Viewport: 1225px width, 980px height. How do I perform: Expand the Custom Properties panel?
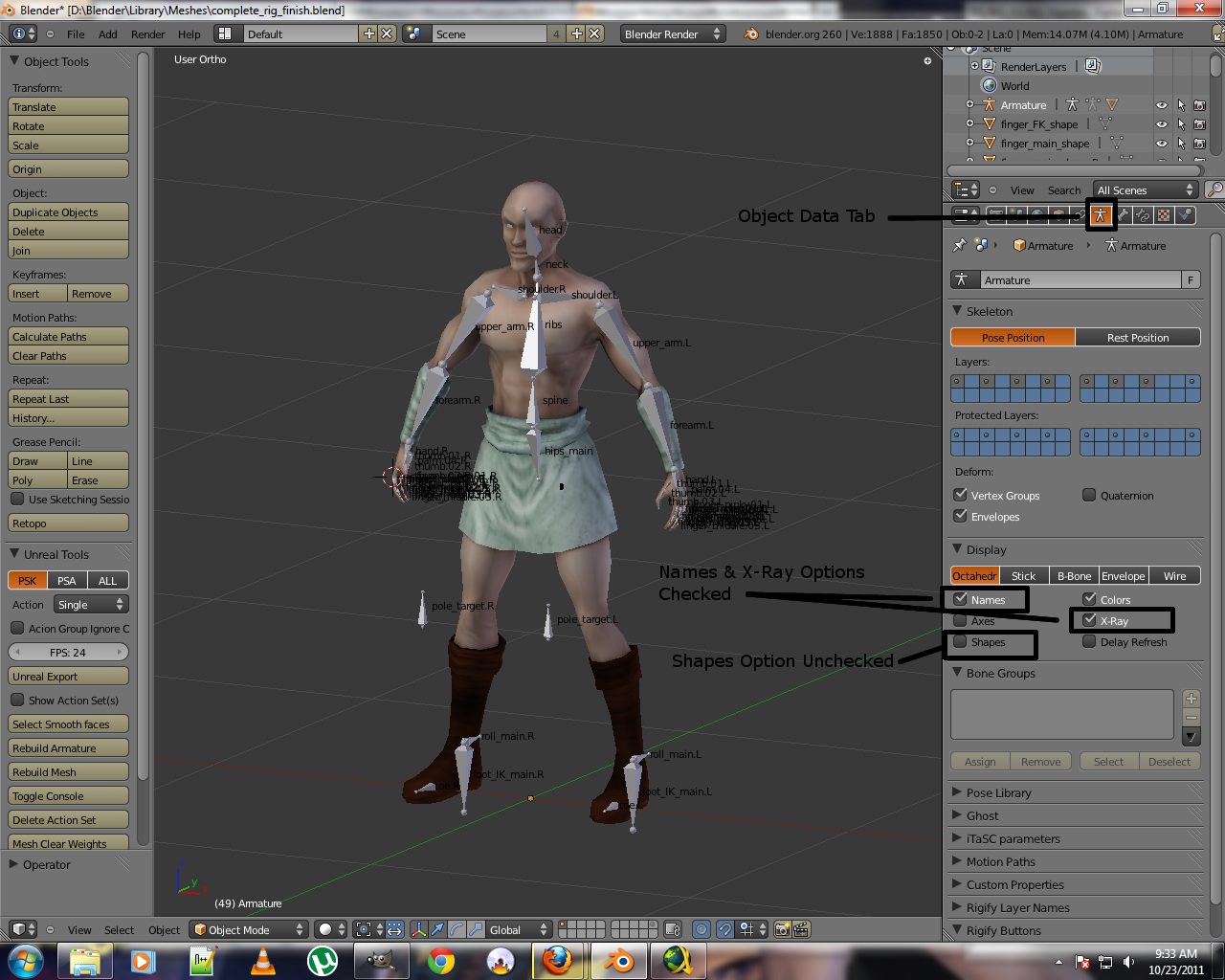pos(1014,884)
